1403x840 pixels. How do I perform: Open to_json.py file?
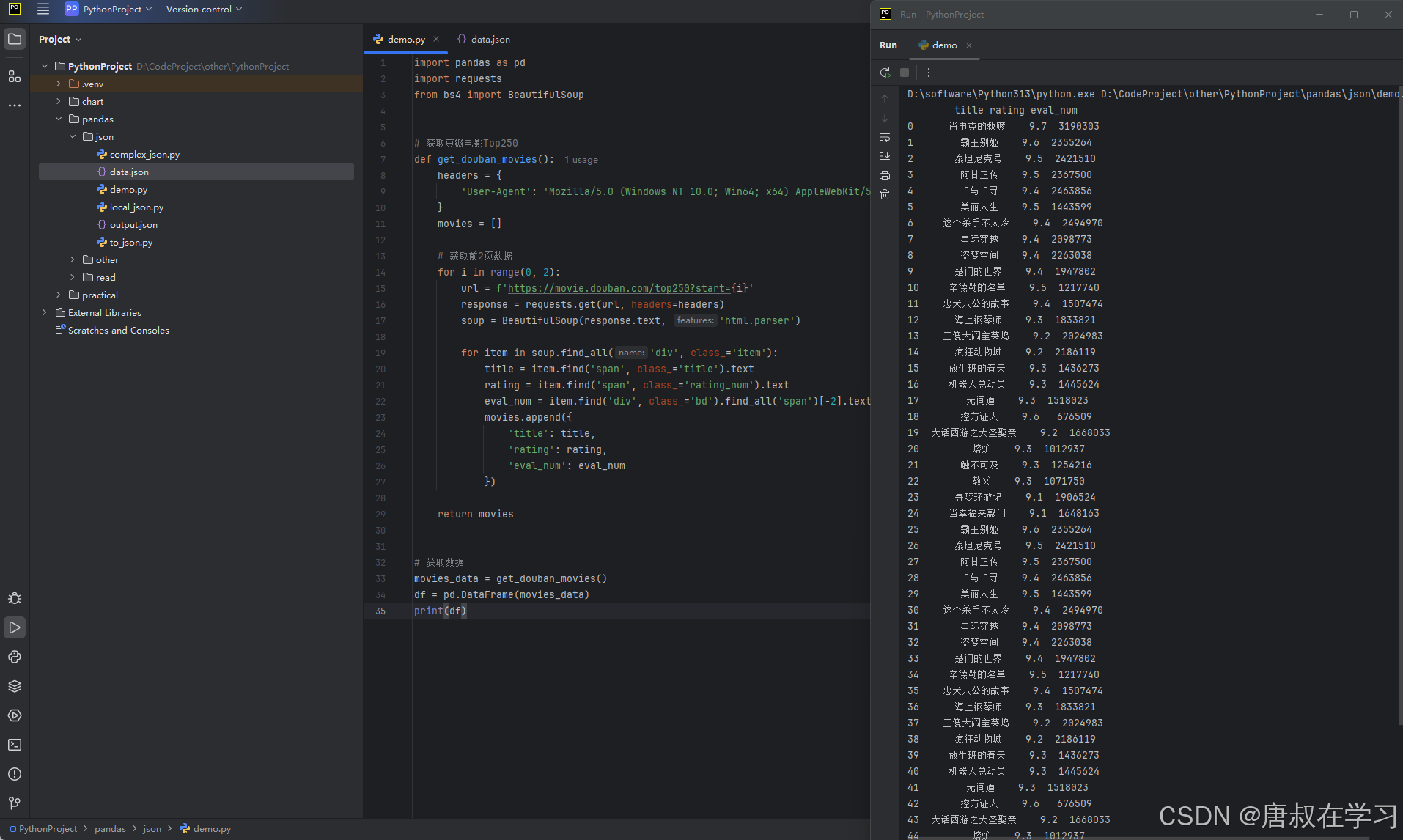point(131,242)
